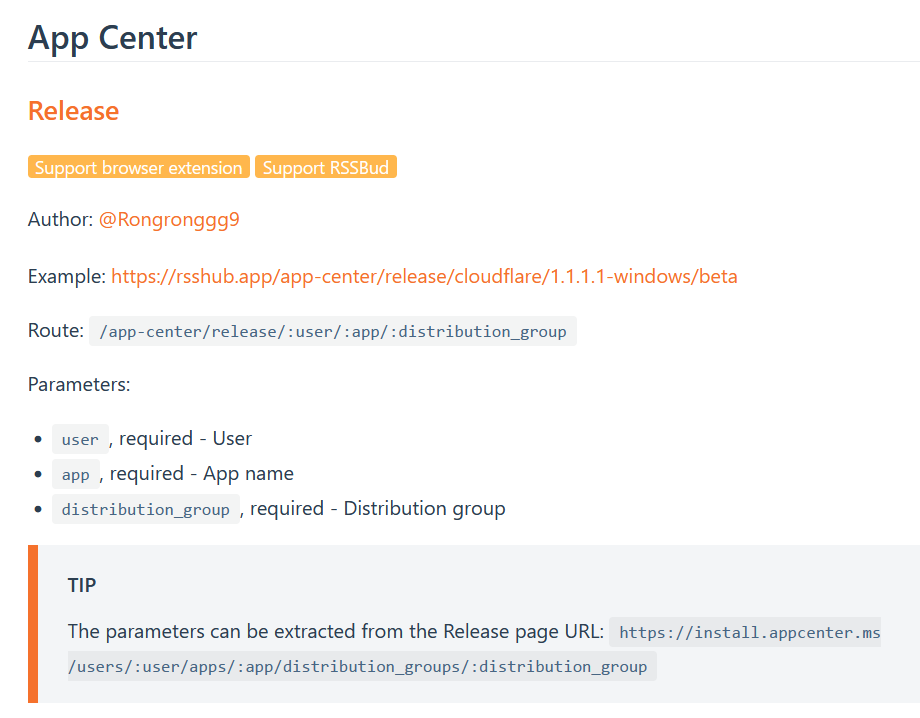Click 'required - Distribution group' description
The image size is (920, 718).
pos(378,509)
